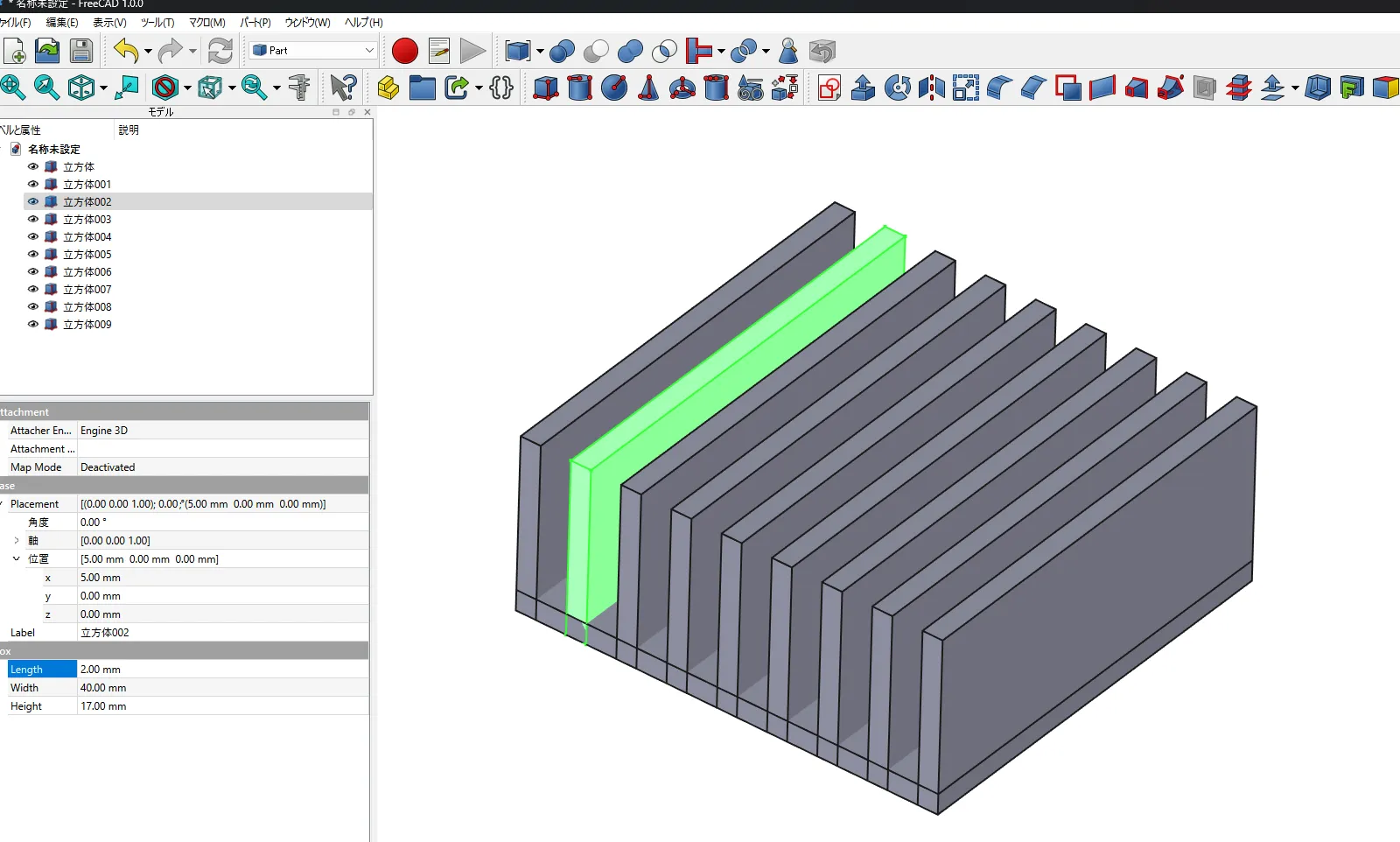The width and height of the screenshot is (1400, 842).
Task: Toggle visibility eye of 立方体005
Action: click(x=33, y=254)
